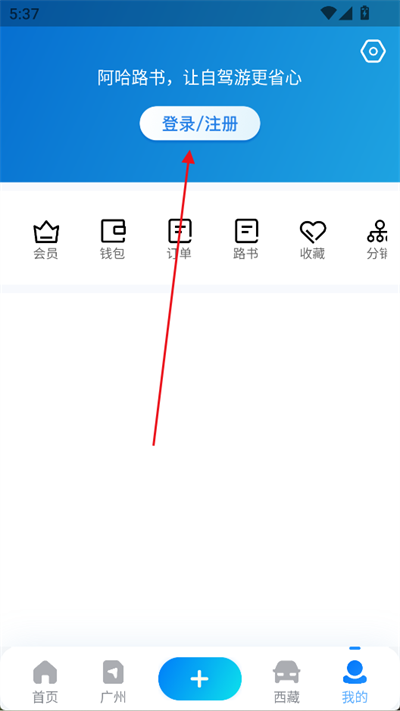Screen dimensions: 400x711
Task: Switch to the 广州 location tab
Action: tap(113, 681)
